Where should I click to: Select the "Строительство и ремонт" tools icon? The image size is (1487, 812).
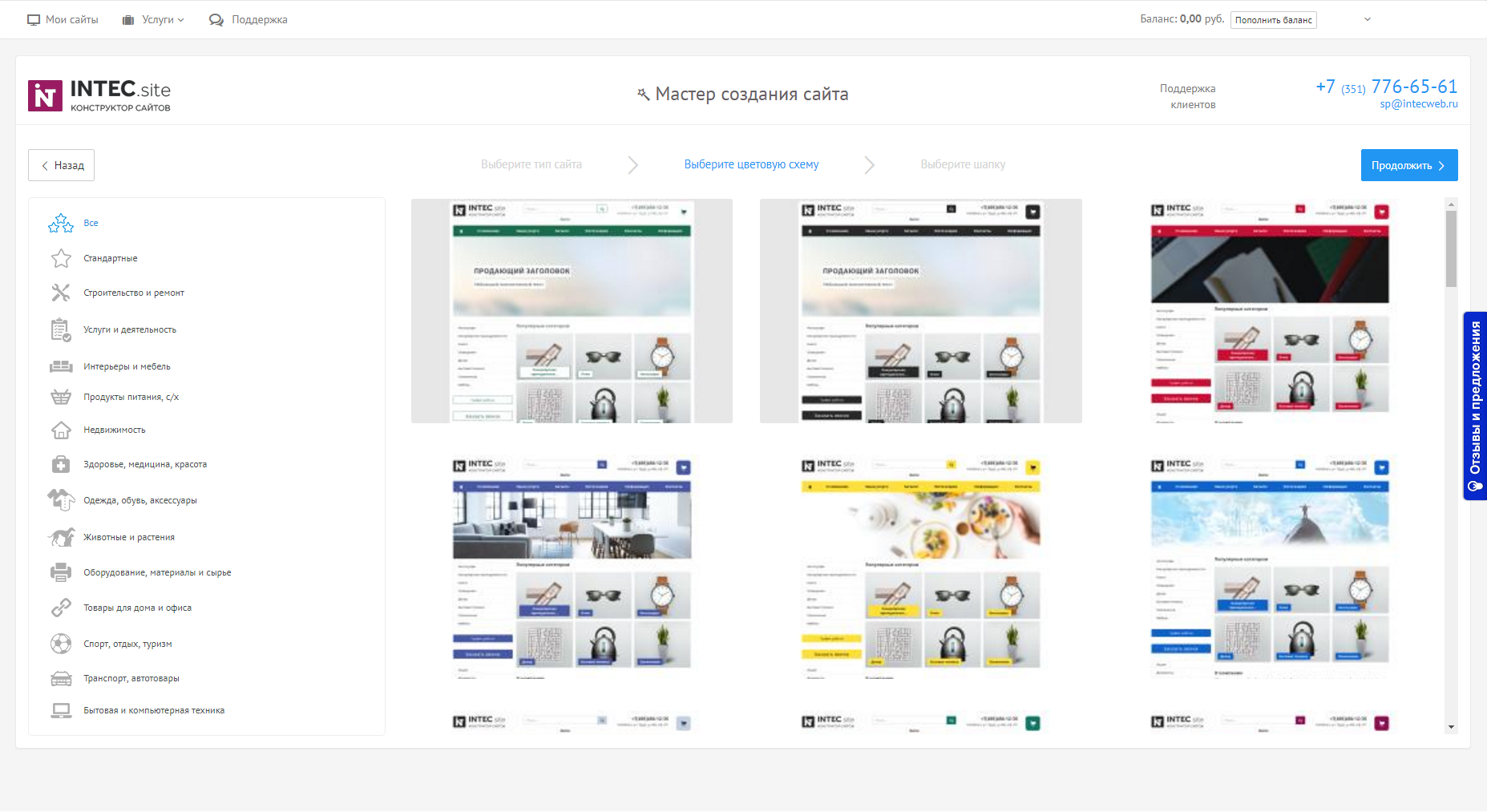point(61,293)
